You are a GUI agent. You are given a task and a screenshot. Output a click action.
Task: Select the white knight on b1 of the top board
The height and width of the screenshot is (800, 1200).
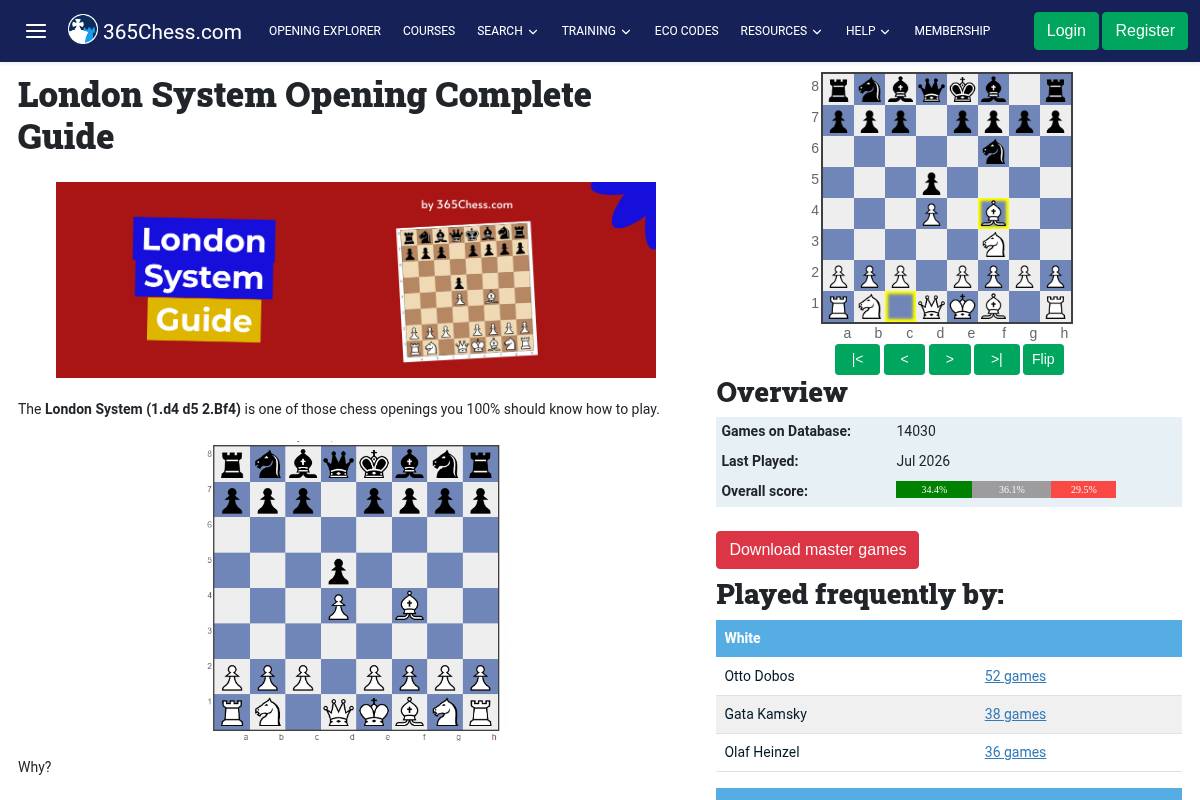(x=869, y=306)
